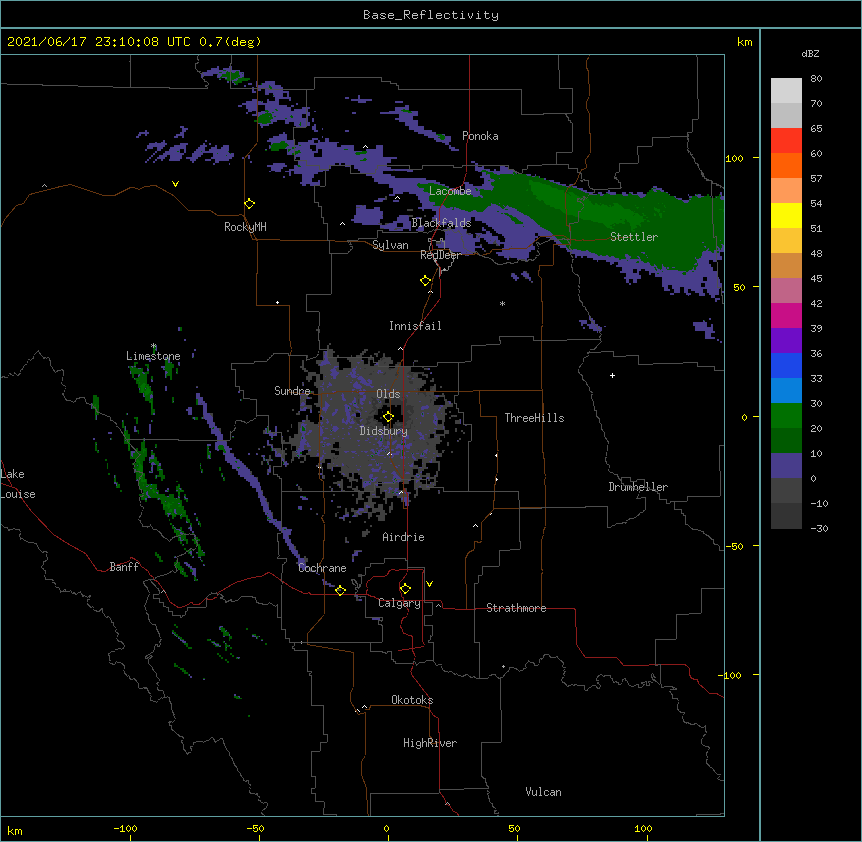
Task: Pick the blue 36–33 dBZ legend swatch
Action: coord(786,365)
